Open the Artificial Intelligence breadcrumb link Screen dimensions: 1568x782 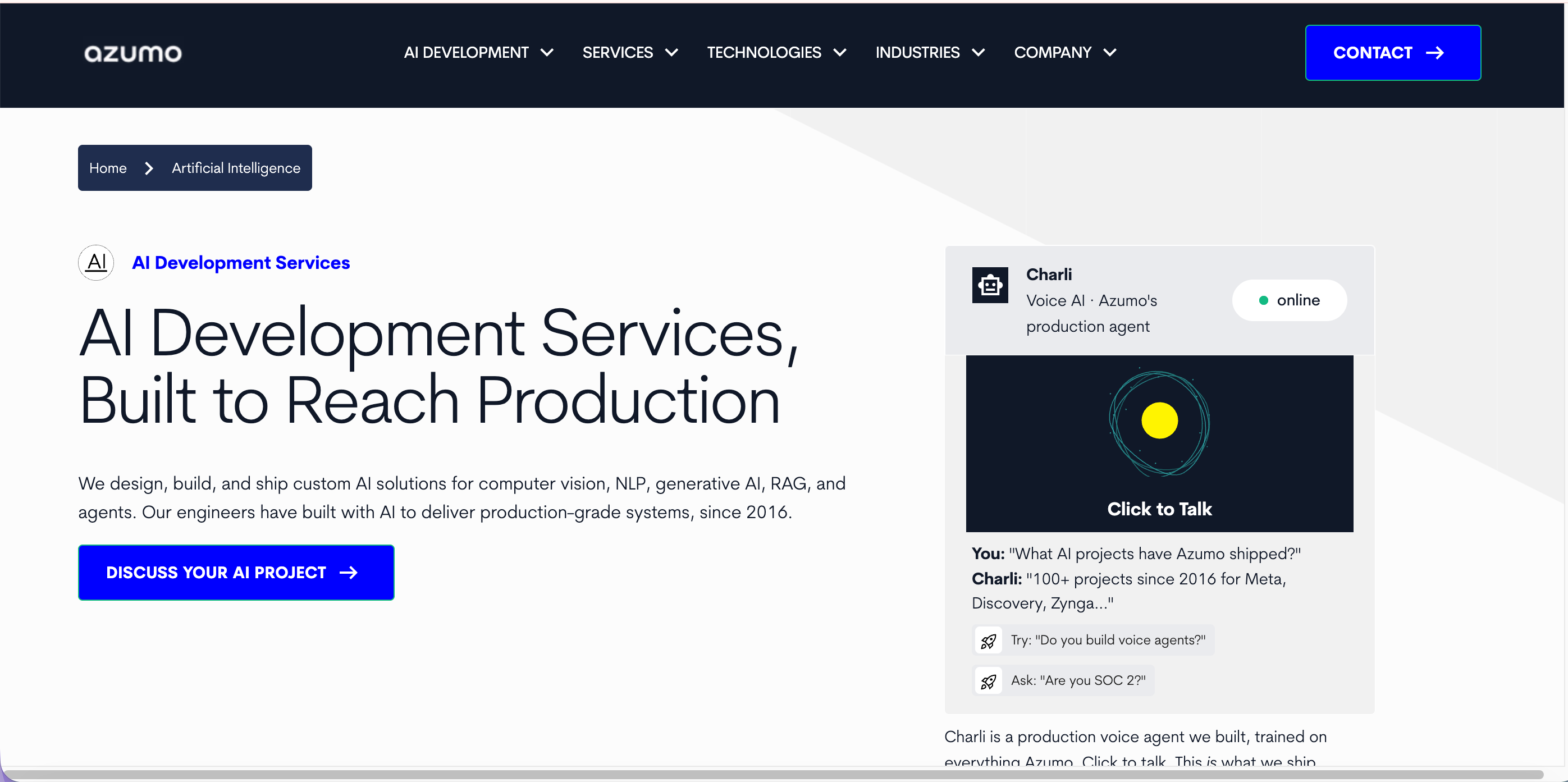pos(236,168)
